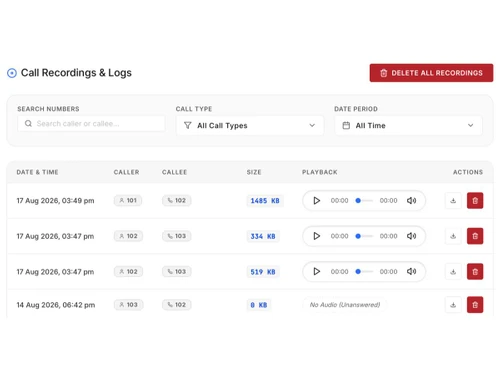Select the date in the 519 KB row
This screenshot has height=375, width=500.
[55, 272]
